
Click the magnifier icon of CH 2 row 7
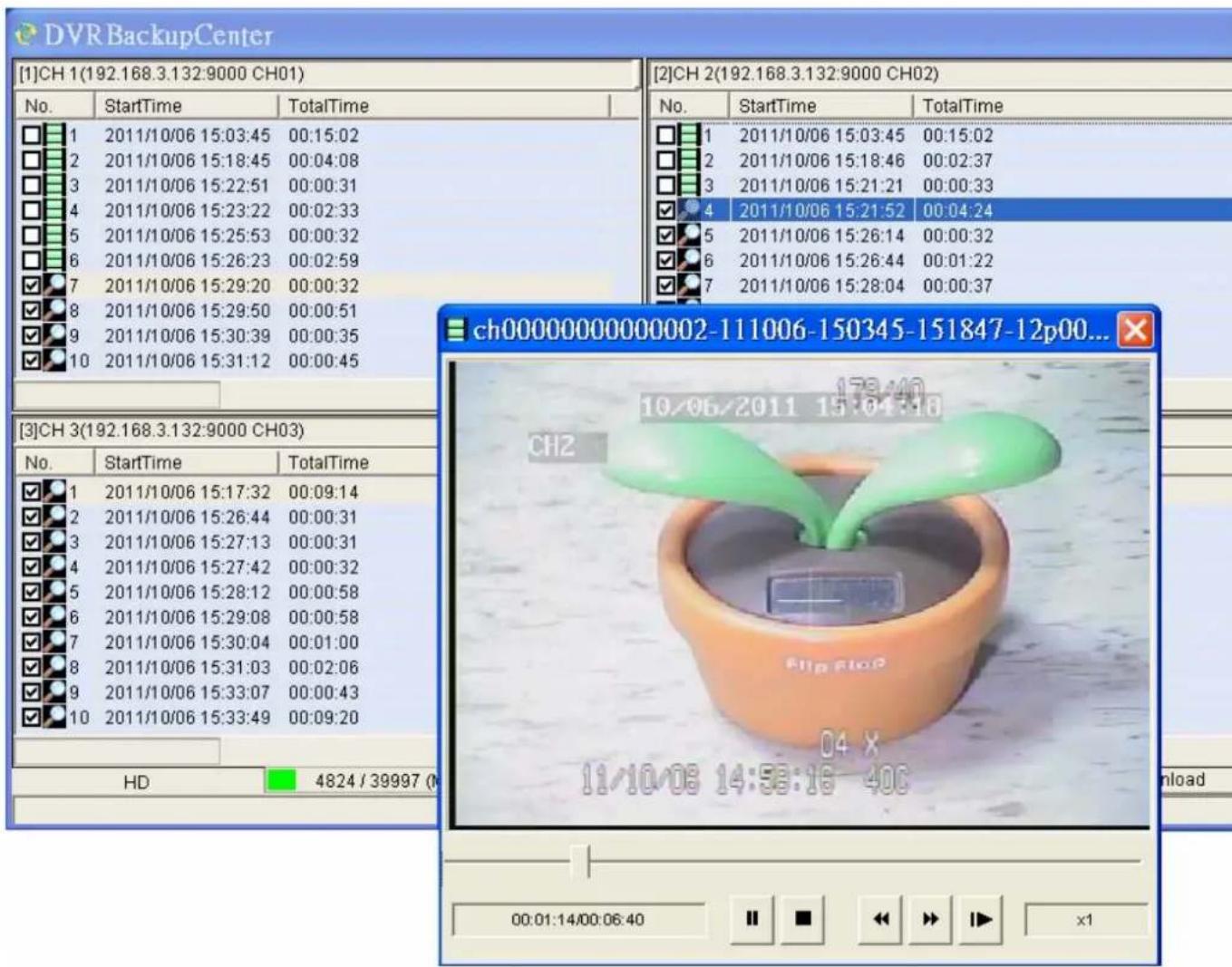click(x=689, y=285)
